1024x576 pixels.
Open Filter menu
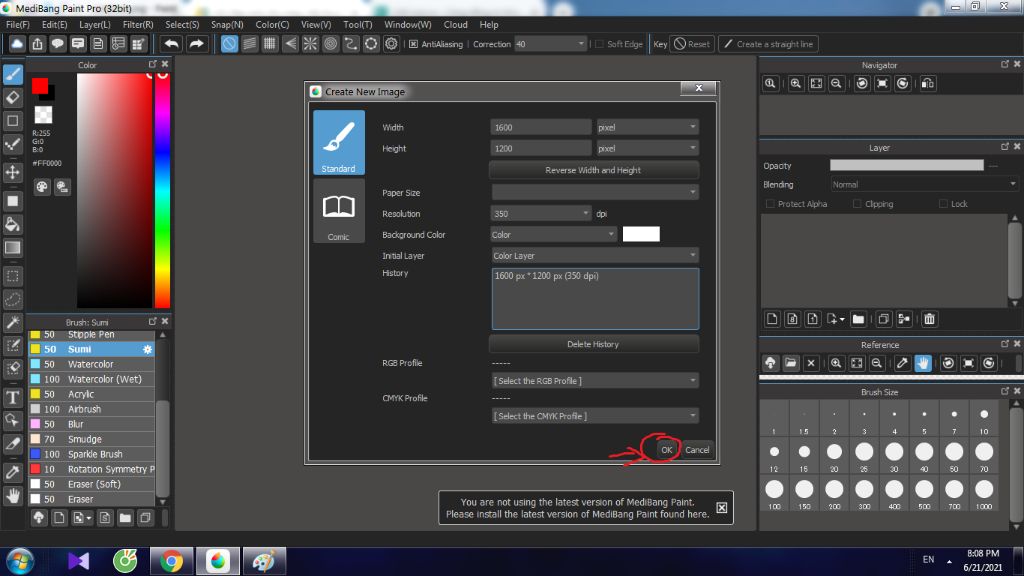coord(138,24)
